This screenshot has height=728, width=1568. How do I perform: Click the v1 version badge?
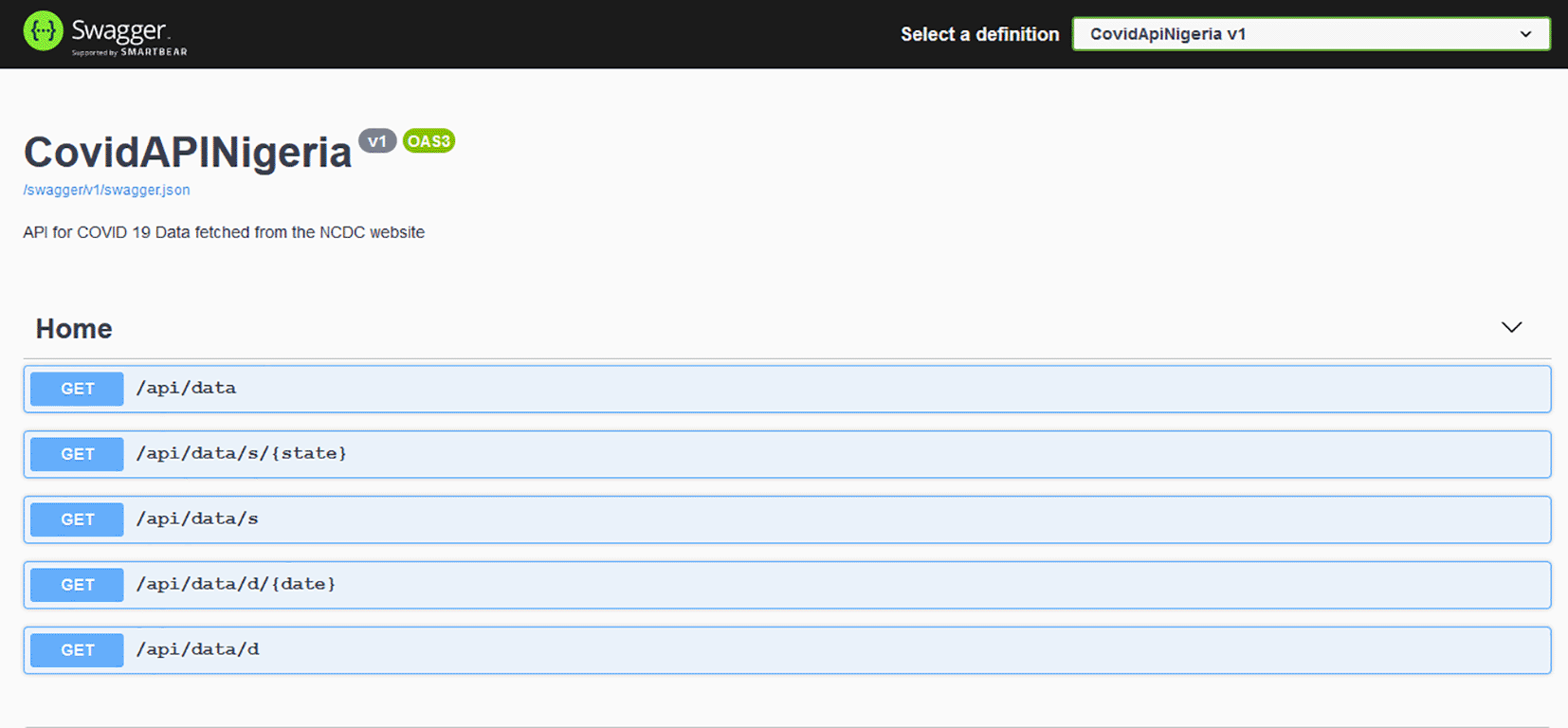(x=377, y=141)
